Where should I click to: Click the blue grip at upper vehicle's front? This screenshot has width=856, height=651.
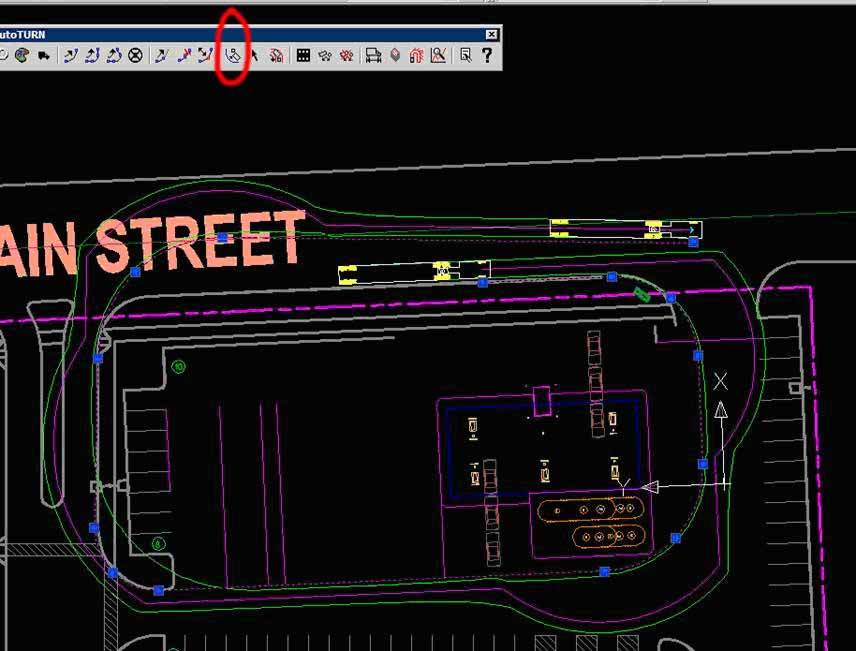coord(693,242)
